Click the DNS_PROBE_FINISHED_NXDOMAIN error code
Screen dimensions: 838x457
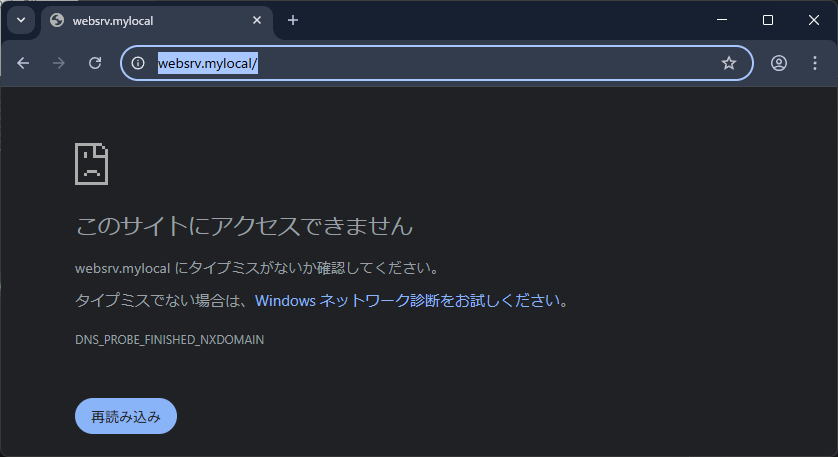[169, 340]
